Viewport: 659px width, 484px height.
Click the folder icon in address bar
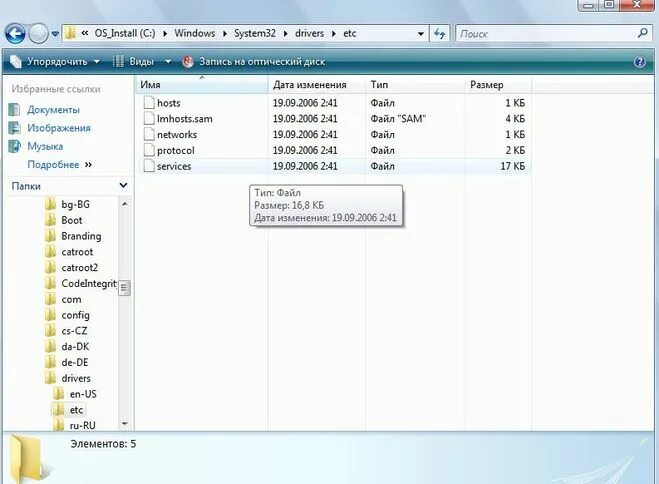(70, 33)
